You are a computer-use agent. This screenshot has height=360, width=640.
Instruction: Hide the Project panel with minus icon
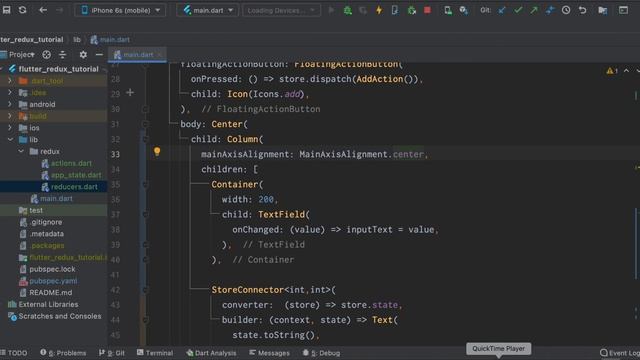coord(99,54)
